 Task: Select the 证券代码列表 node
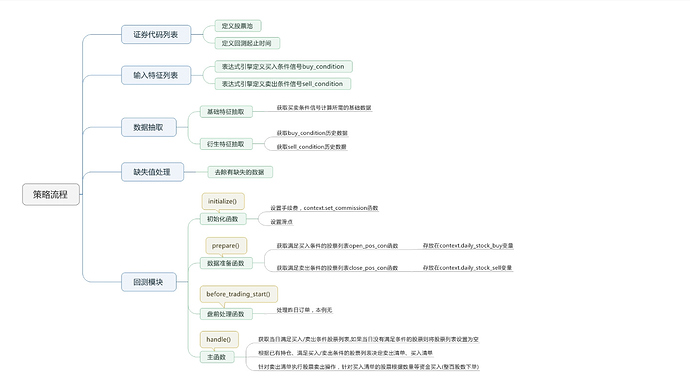156,34
